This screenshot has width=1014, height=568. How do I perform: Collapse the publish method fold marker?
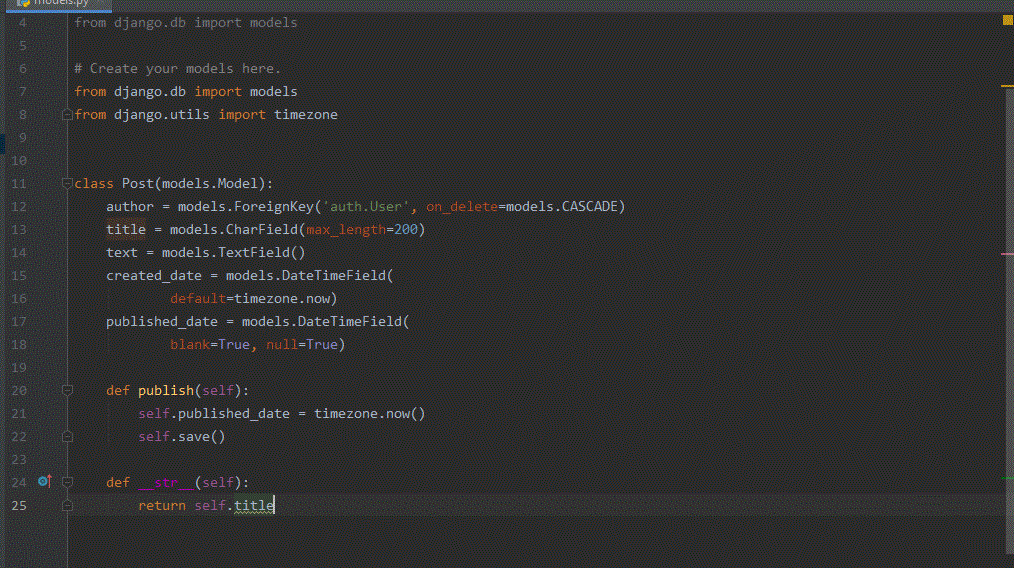(x=67, y=391)
